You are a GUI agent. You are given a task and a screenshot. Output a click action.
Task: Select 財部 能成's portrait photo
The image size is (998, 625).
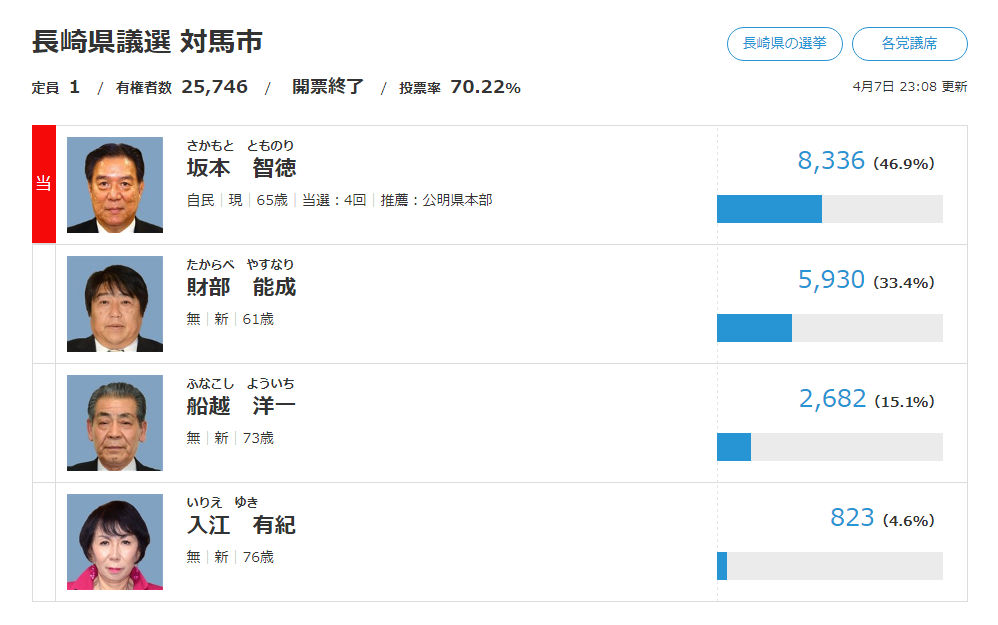(115, 304)
